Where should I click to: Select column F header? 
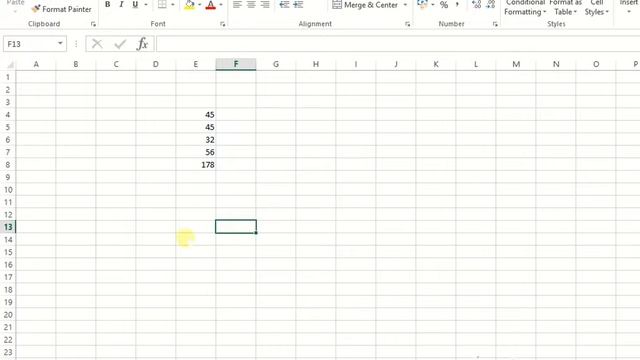[236, 64]
